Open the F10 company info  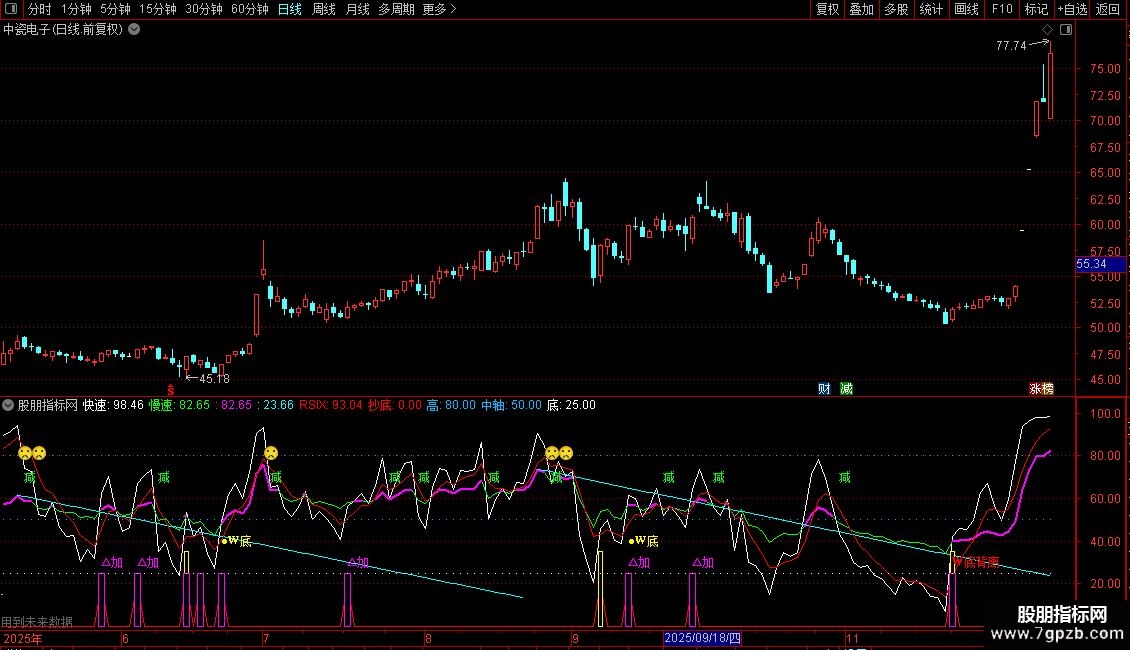coord(1001,10)
